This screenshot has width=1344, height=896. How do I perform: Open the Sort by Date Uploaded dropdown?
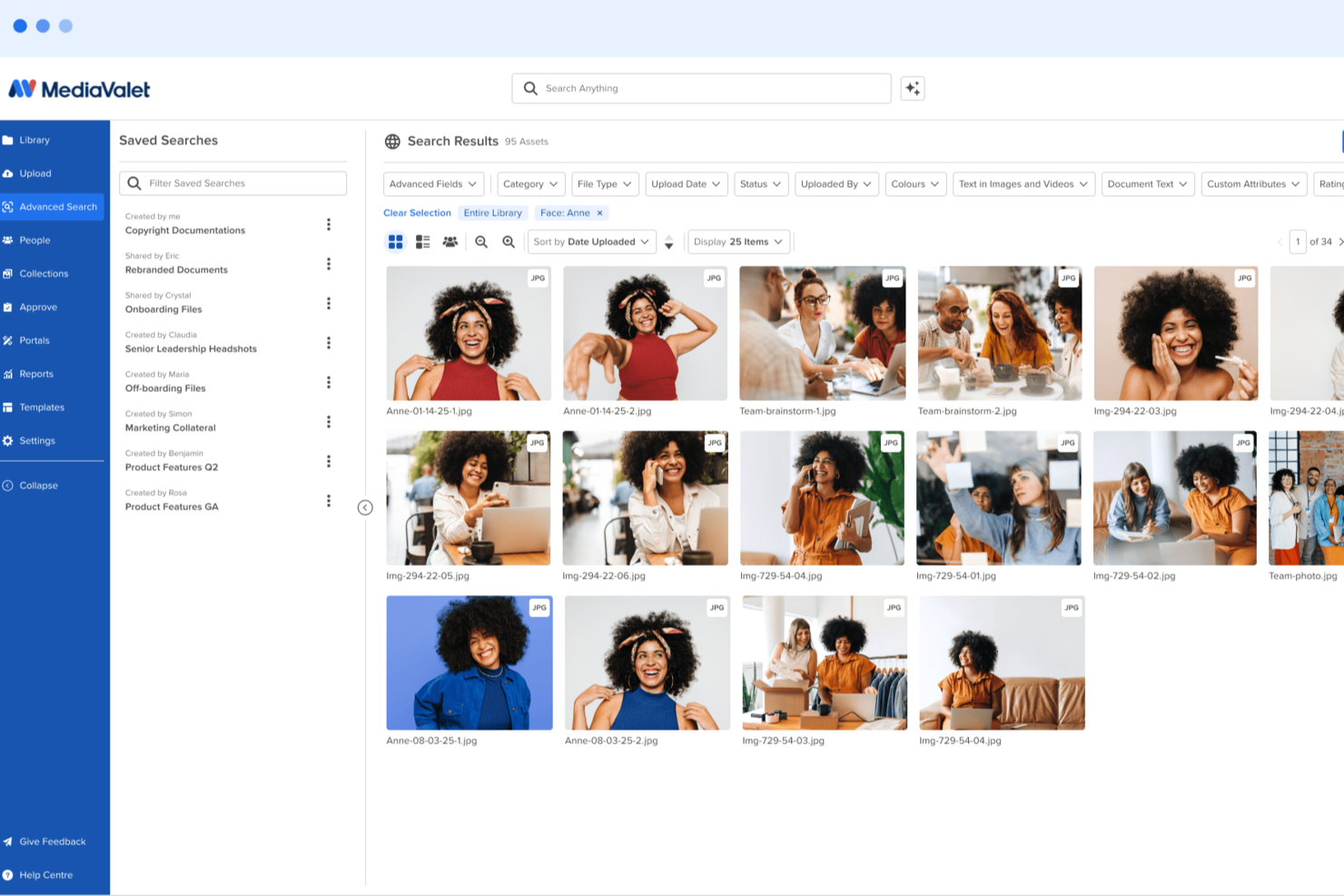click(x=590, y=241)
